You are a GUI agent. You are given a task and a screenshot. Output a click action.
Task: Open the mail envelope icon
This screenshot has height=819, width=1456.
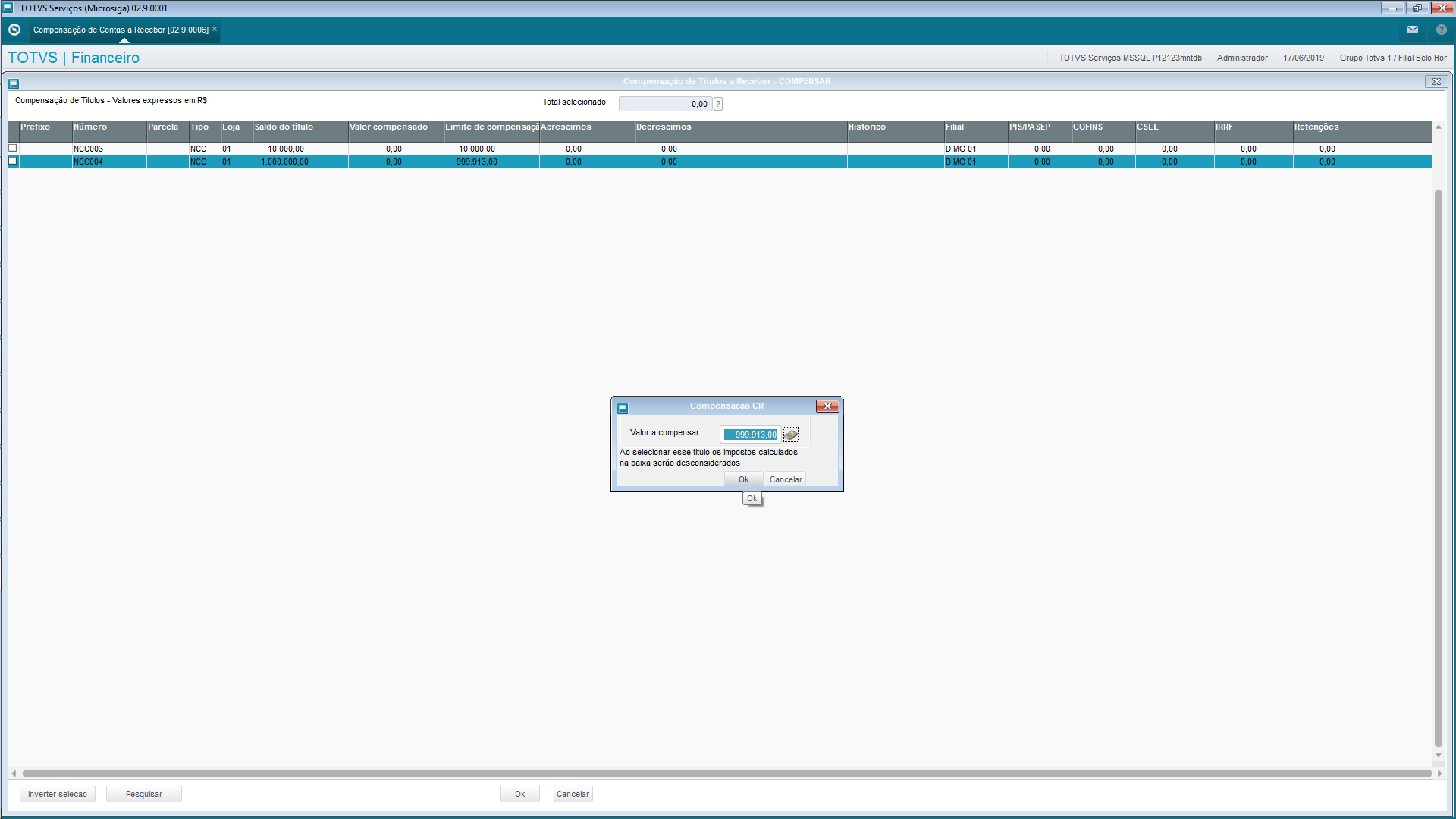1412,30
